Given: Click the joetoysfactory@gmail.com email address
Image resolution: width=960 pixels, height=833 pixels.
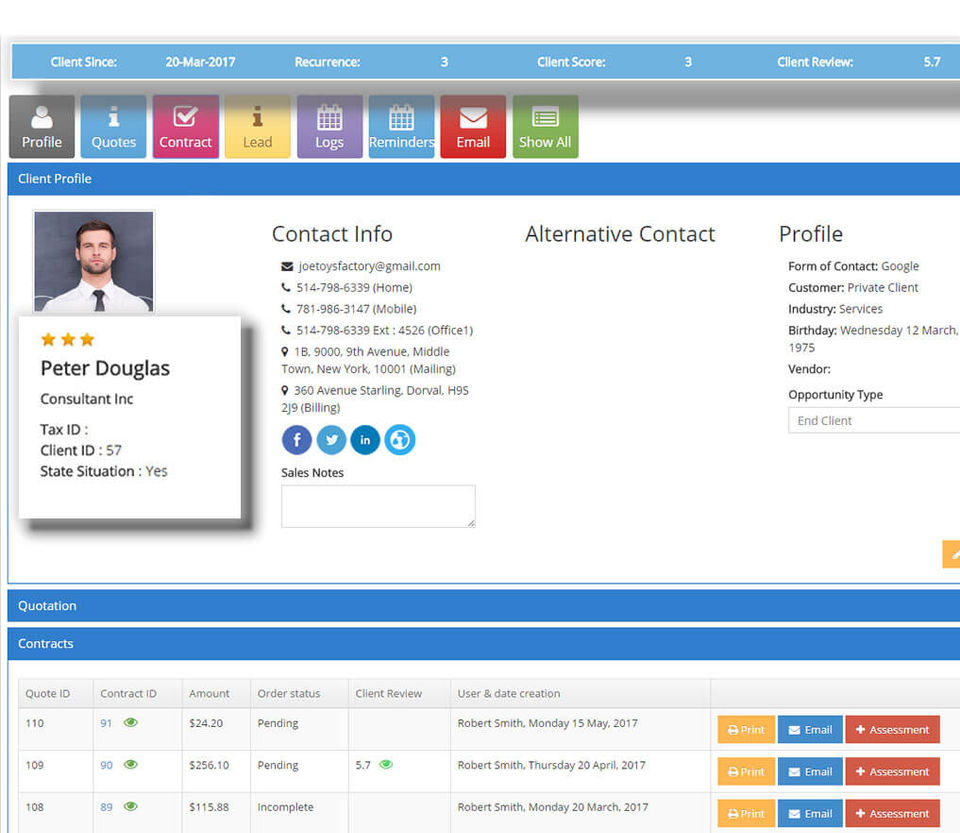Looking at the screenshot, I should (x=369, y=266).
